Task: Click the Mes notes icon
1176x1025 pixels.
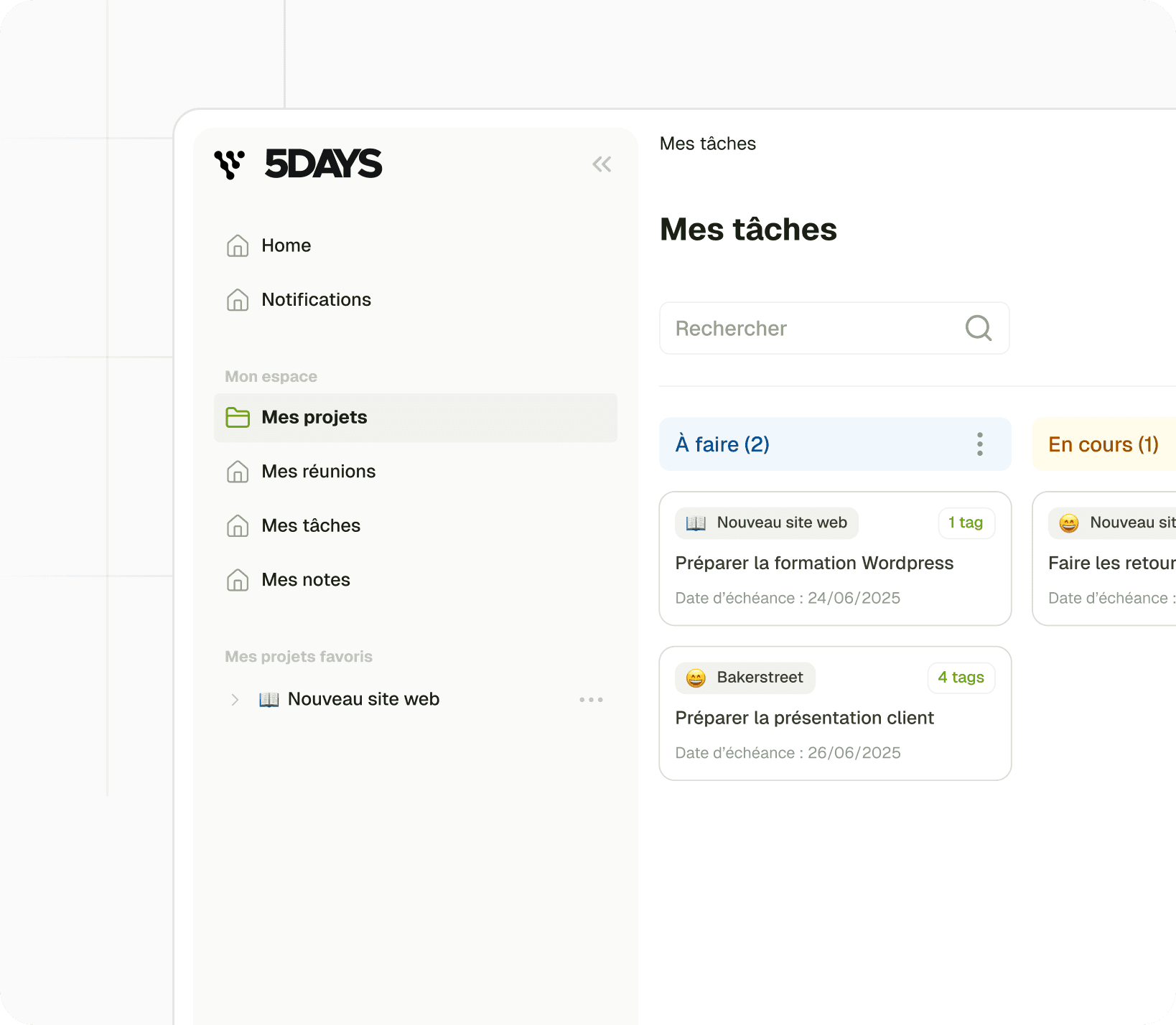Action: pos(238,580)
